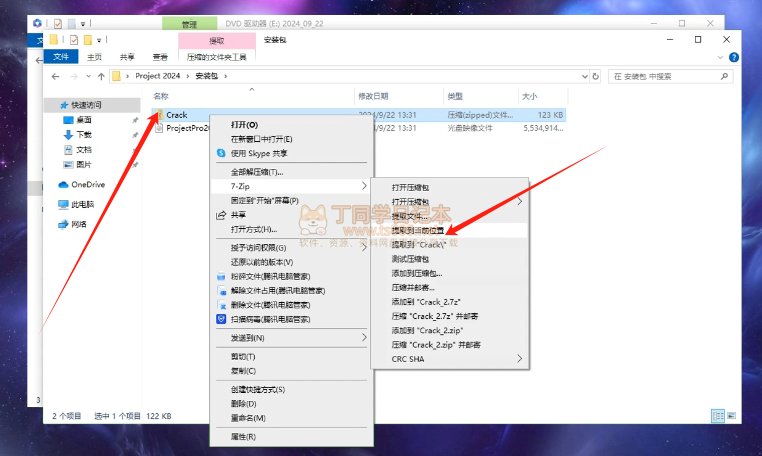Screen dimensions: 762x456
Task: Click Project 2024 in the address breadcrumb
Action: click(160, 76)
